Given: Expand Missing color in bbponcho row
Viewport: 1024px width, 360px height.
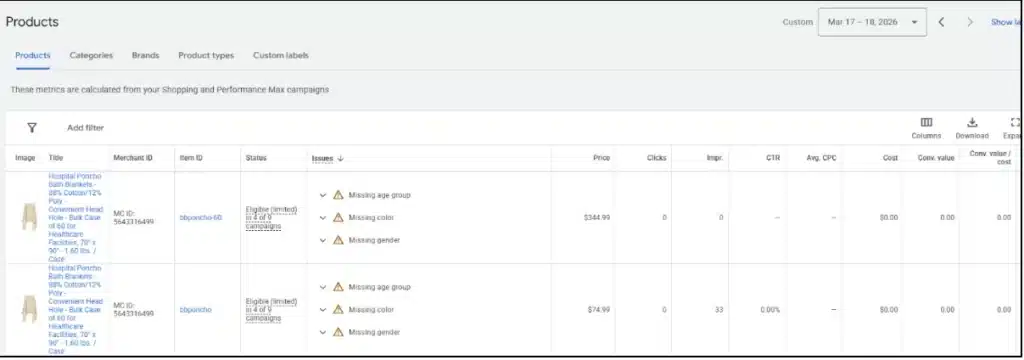Looking at the screenshot, I should [323, 310].
